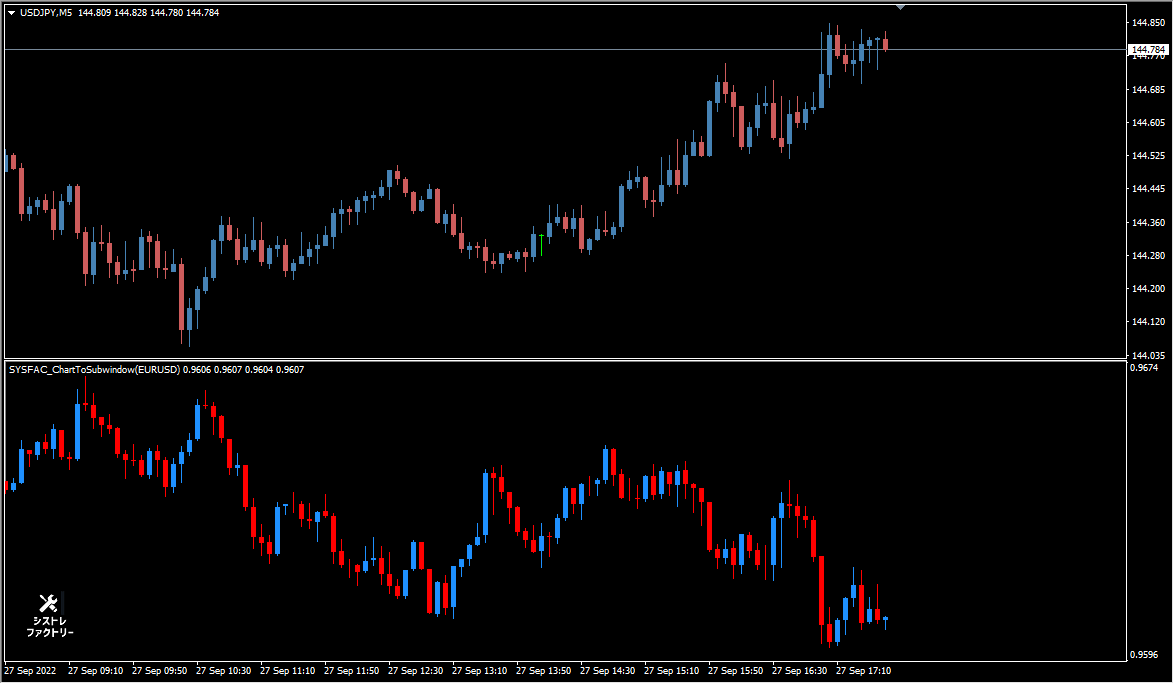Click the 0.9596 subwindow scale value

coord(1143,655)
